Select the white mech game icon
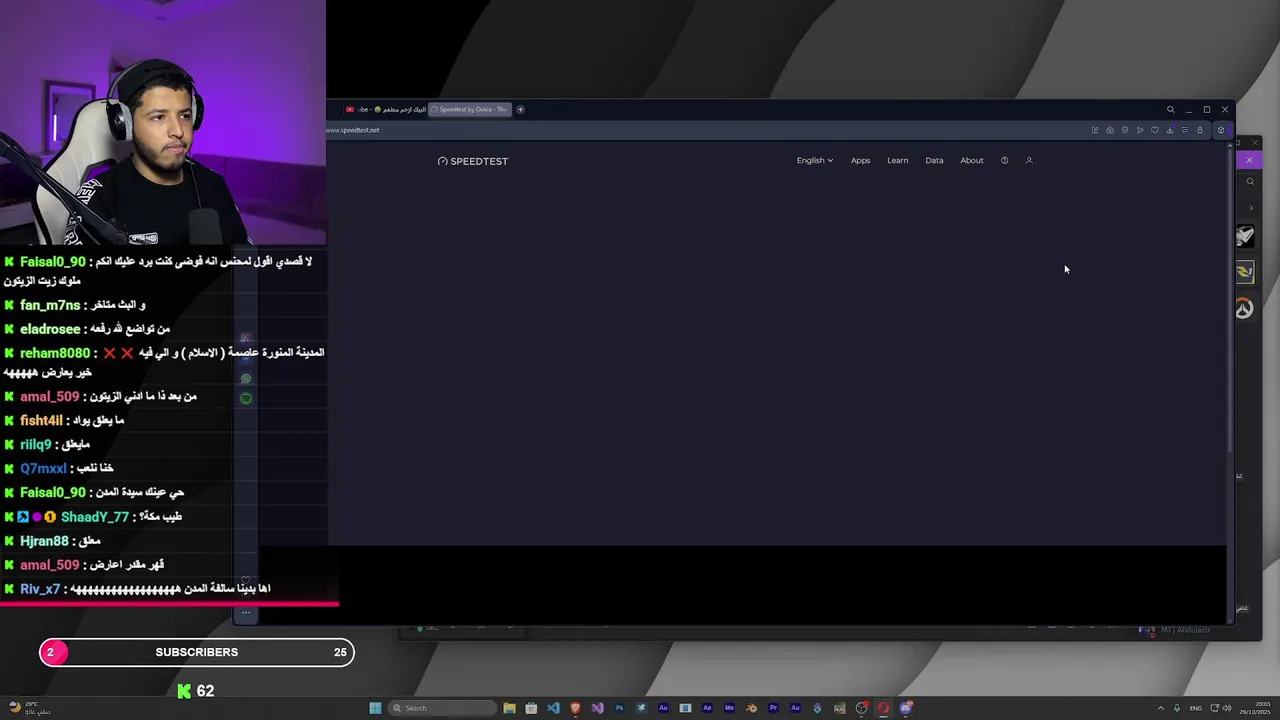Viewport: 1280px width, 720px height. [1244, 236]
